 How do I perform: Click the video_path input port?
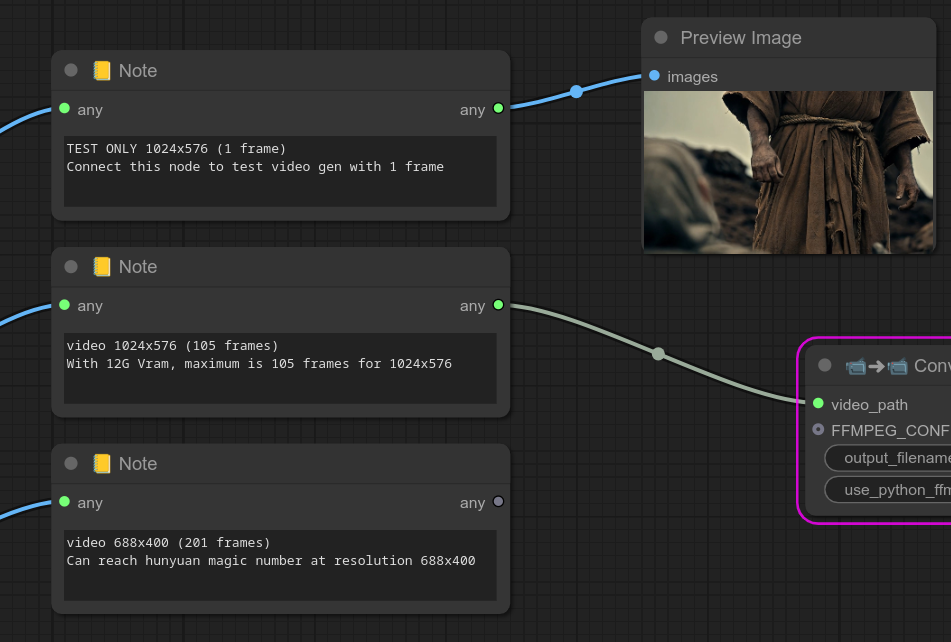(818, 404)
